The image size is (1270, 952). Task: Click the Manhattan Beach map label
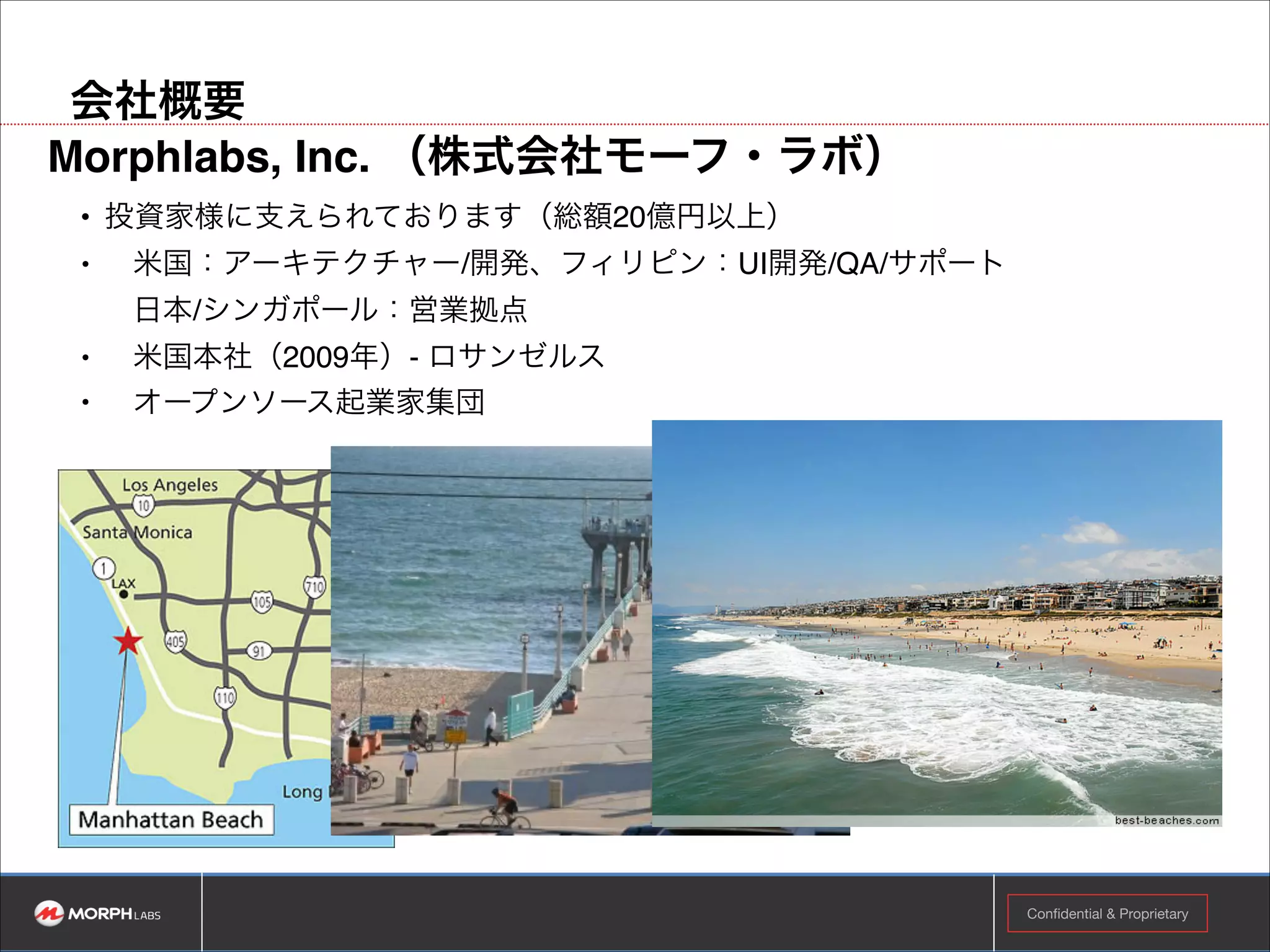click(x=171, y=819)
